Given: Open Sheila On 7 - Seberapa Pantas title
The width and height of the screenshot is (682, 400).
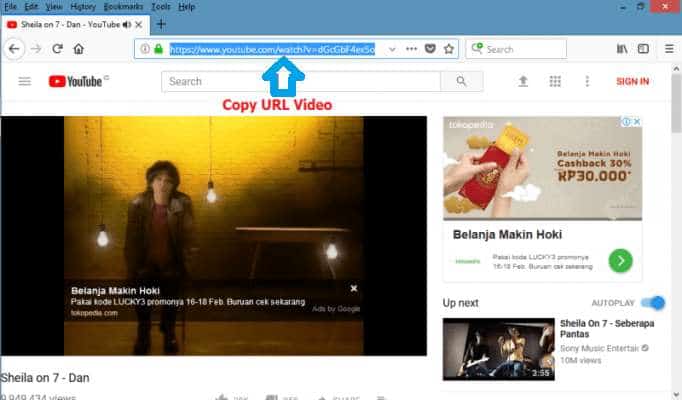Looking at the screenshot, I should pos(607,329).
